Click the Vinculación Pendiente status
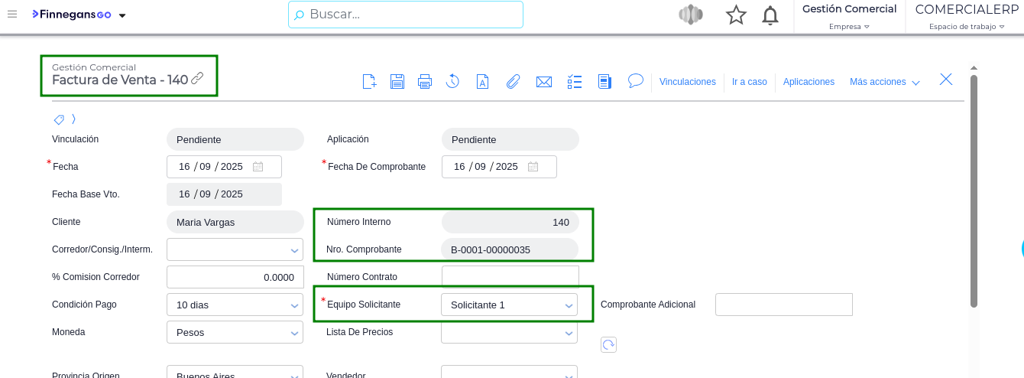The height and width of the screenshot is (378, 1024). coord(235,139)
